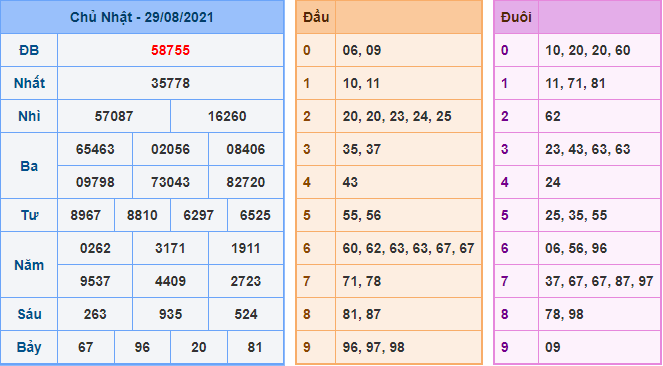Click the Ba row label
Screen dimensions: 663x366
[x=29, y=166]
